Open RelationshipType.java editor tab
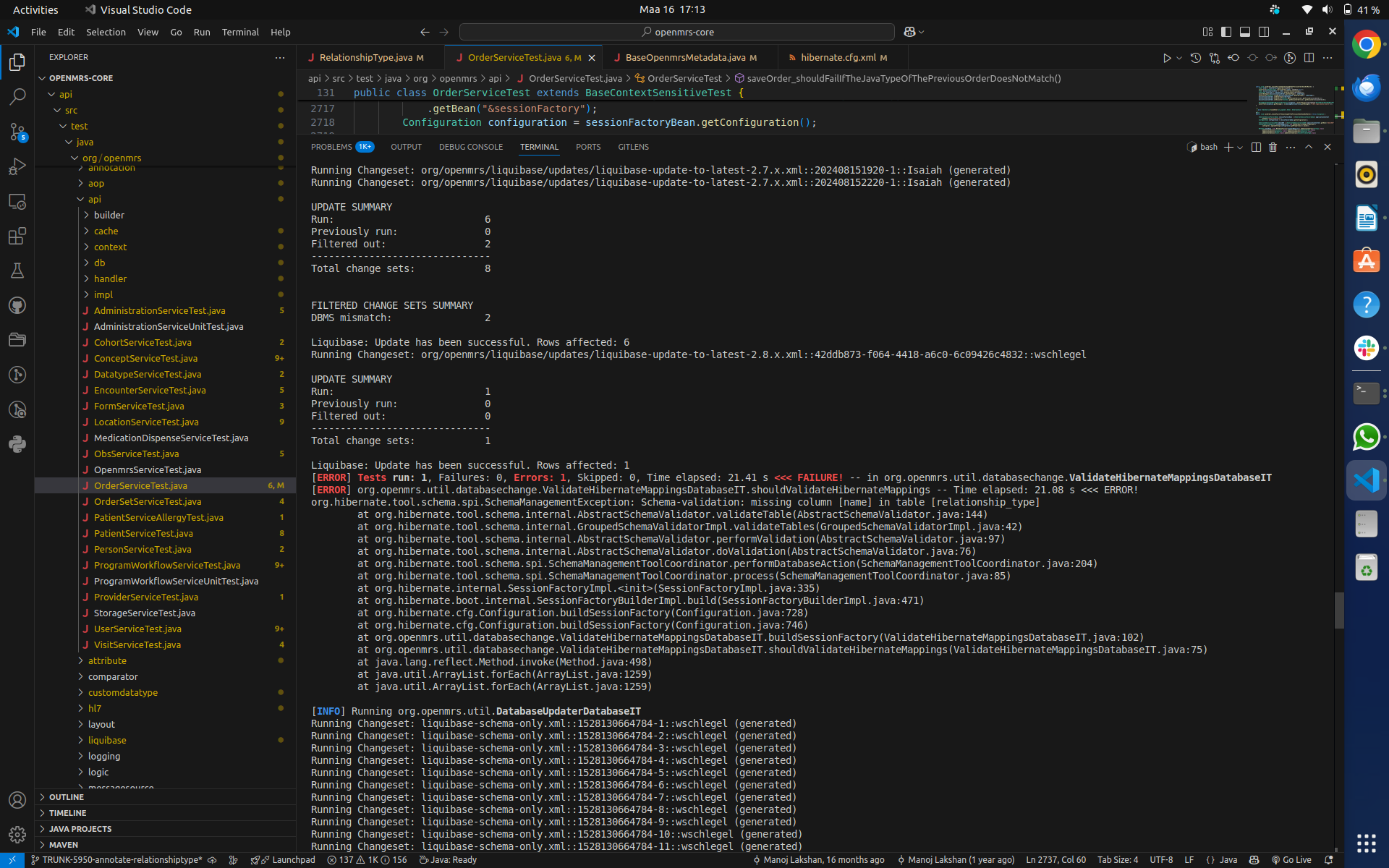Image resolution: width=1389 pixels, height=868 pixels. [x=370, y=57]
